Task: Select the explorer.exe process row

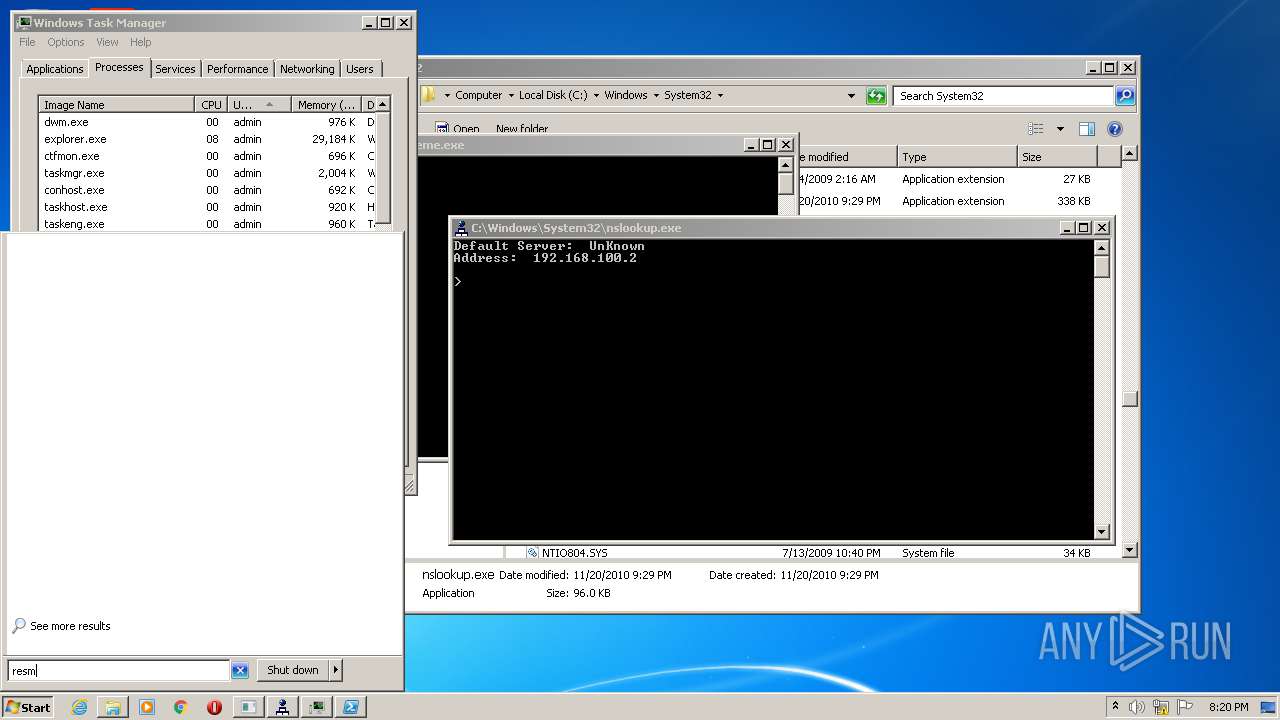Action: [x=208, y=139]
